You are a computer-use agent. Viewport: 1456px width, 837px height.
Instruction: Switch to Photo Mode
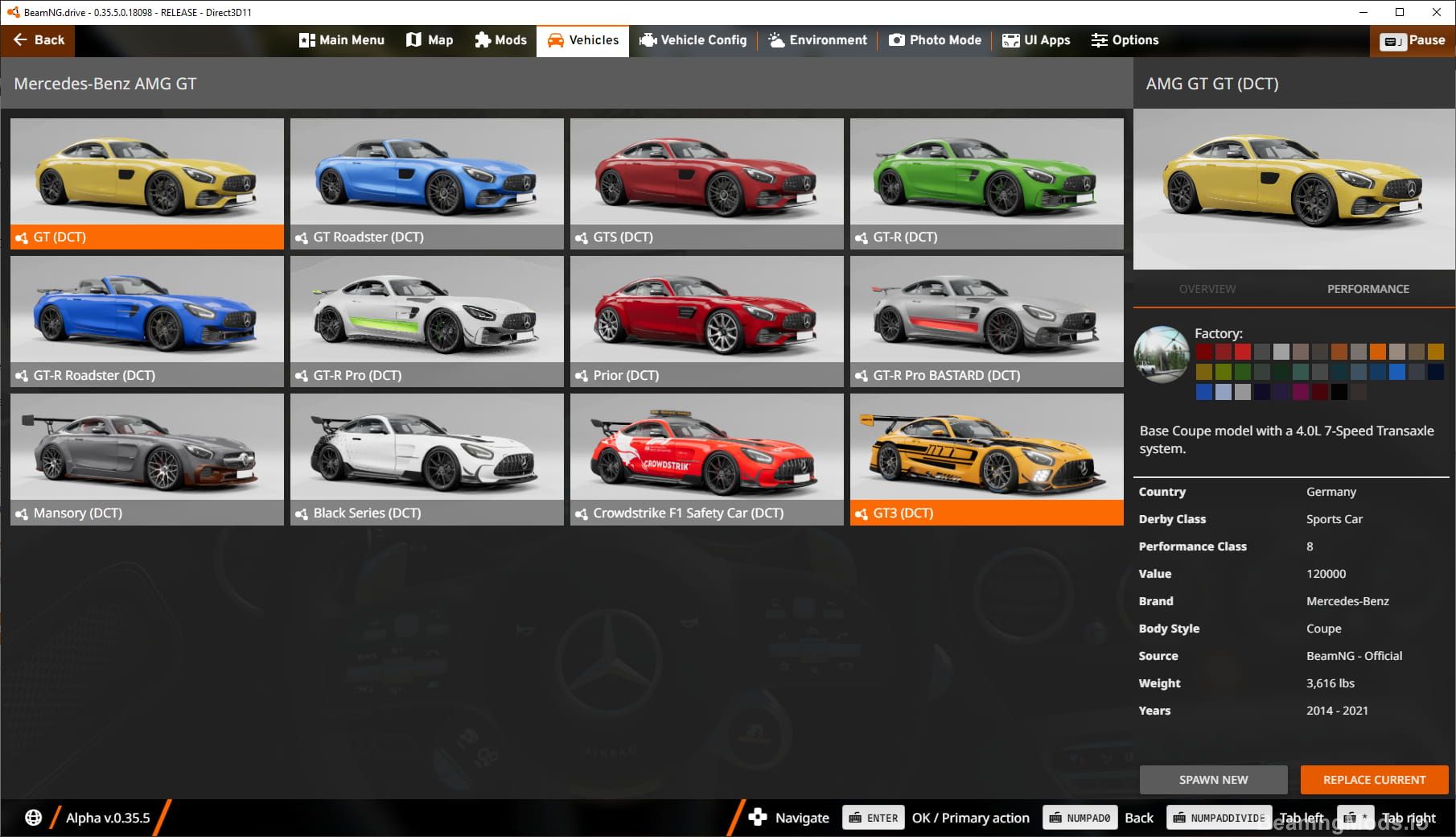pos(935,40)
